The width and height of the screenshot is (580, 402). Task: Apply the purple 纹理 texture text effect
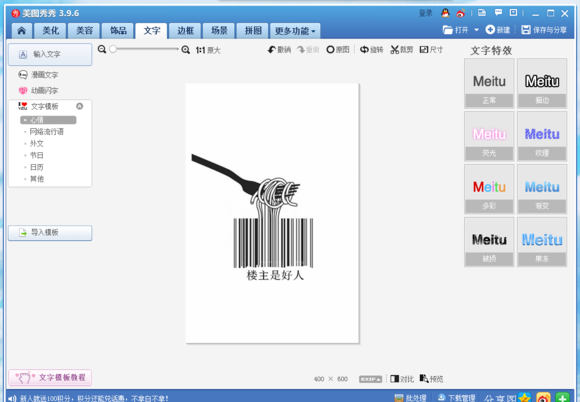tap(542, 136)
